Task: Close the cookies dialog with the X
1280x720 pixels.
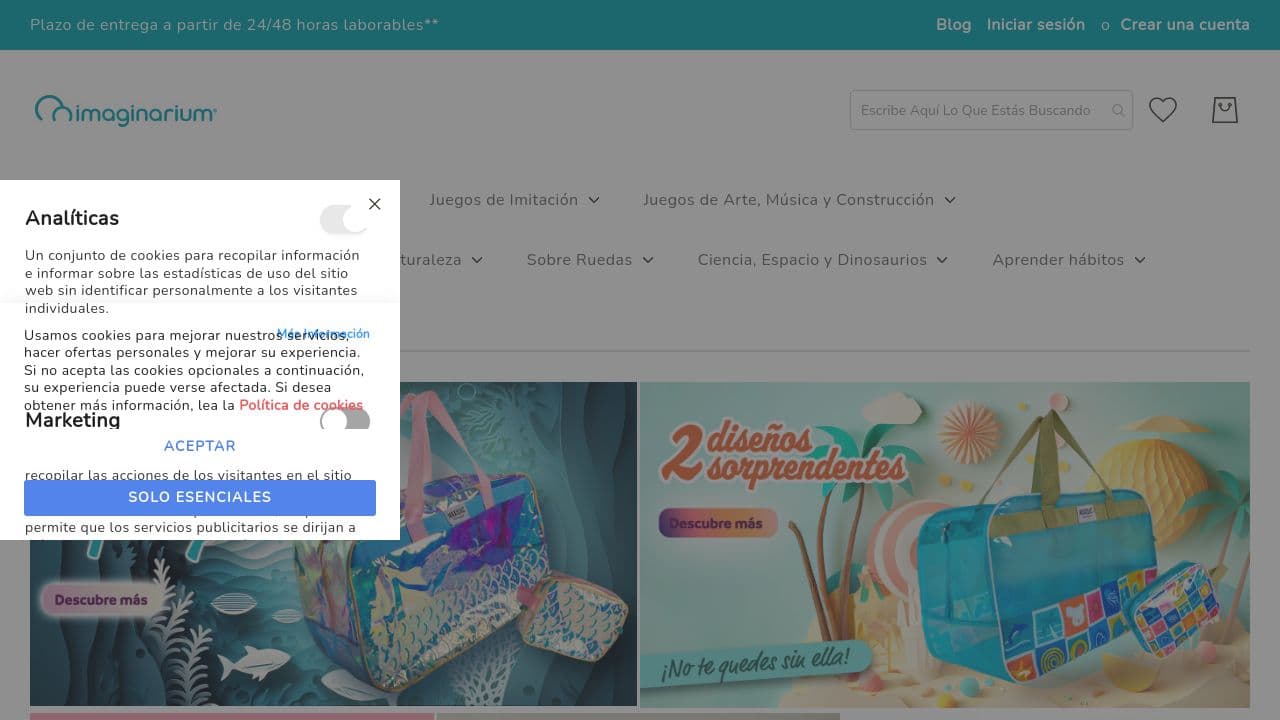Action: [375, 204]
